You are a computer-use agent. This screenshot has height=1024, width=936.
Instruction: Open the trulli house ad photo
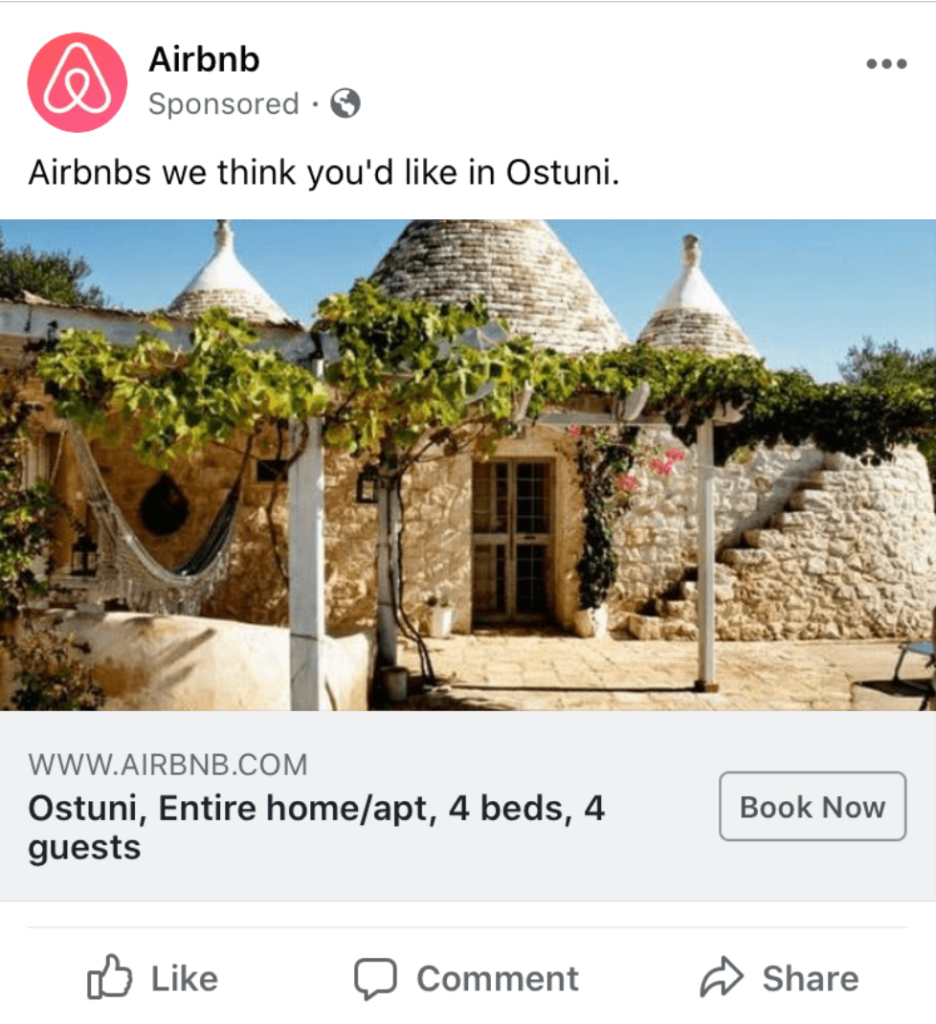468,465
